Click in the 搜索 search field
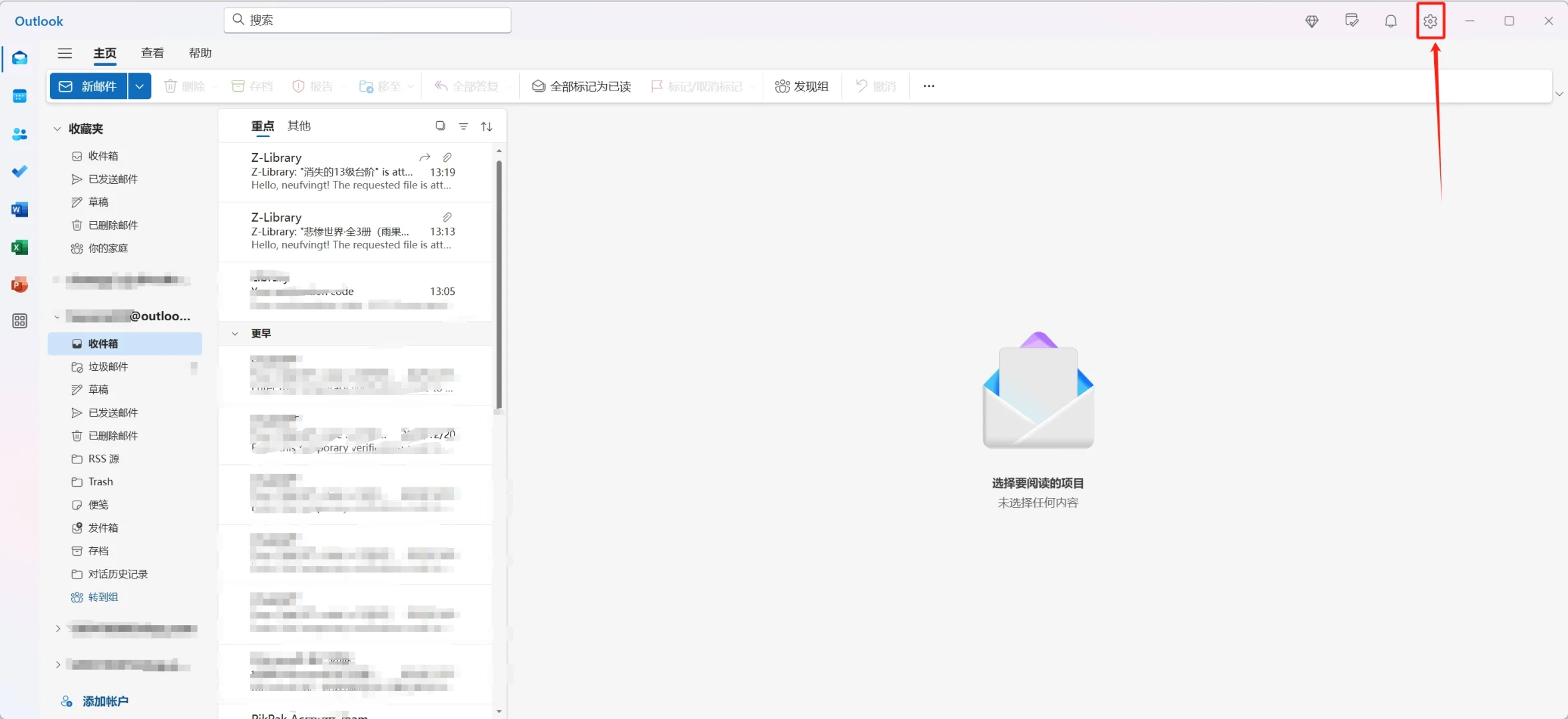The height and width of the screenshot is (719, 1568). pyautogui.click(x=367, y=20)
